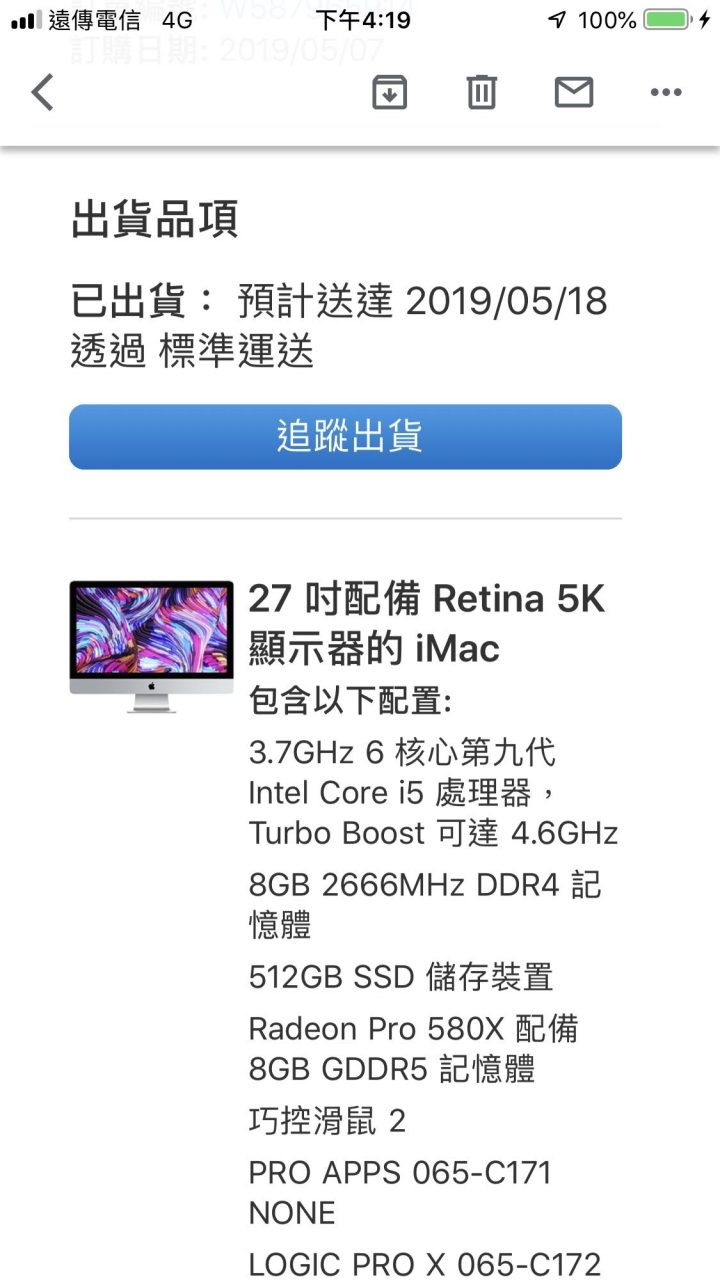Screen dimensions: 720x1280
Task: Tap the battery icon in the status bar
Action: [668, 19]
